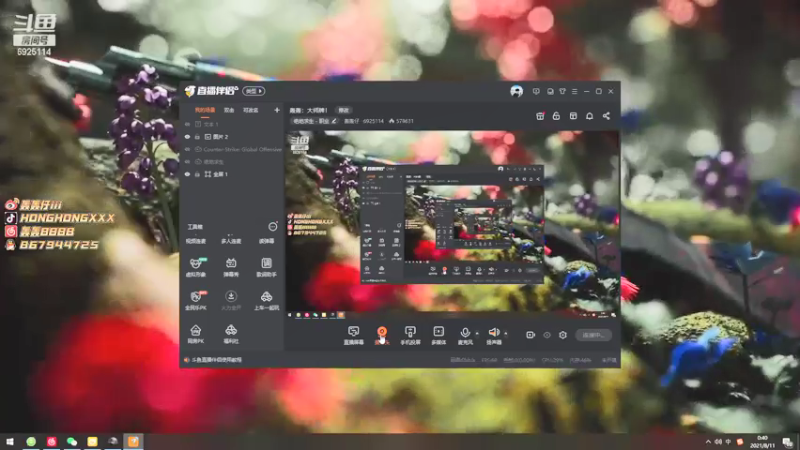Select the Counter-Strike: Global Offensive source row
Viewport: 800px width, 450px height.
pyautogui.click(x=232, y=149)
